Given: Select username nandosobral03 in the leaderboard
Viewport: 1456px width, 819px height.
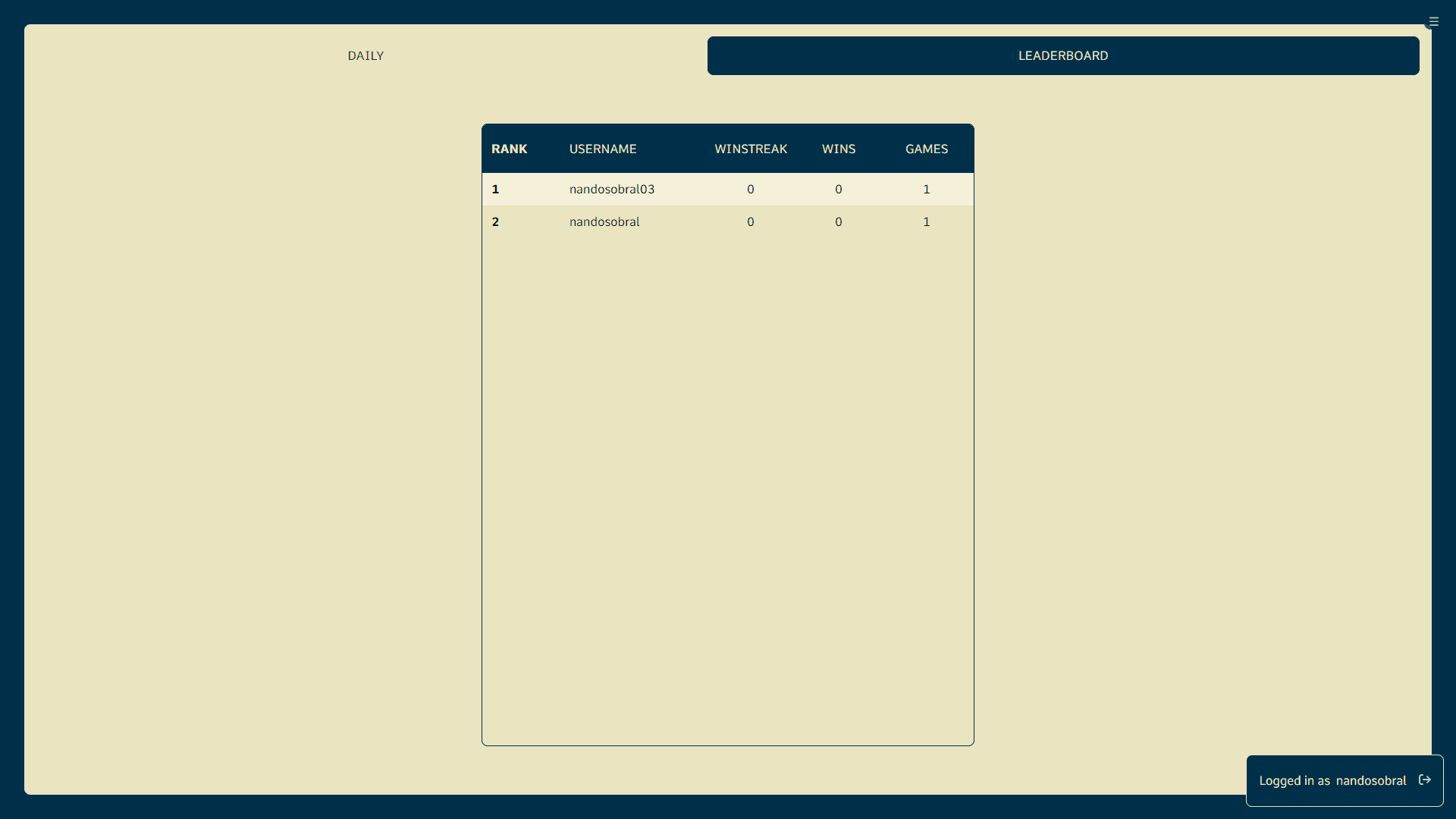Looking at the screenshot, I should [x=612, y=189].
